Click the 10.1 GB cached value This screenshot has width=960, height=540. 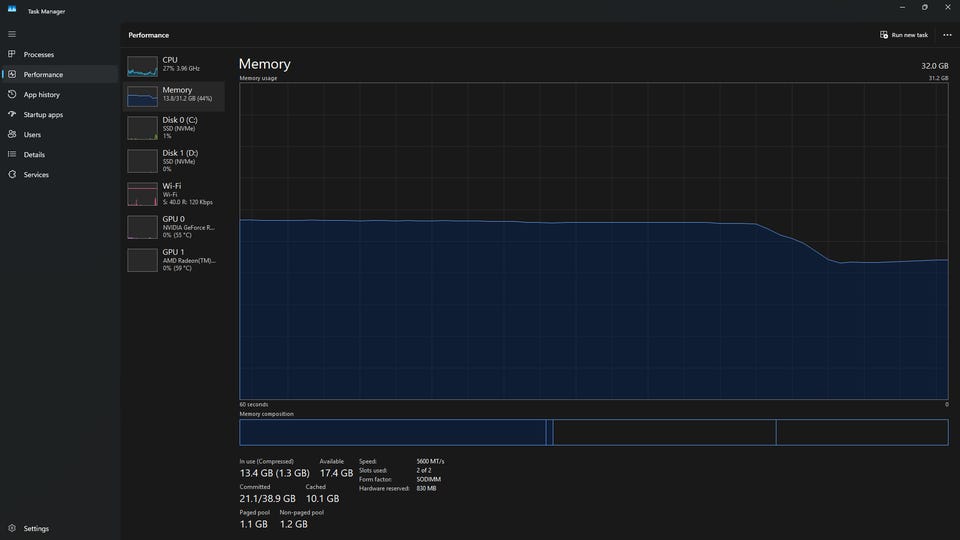click(322, 498)
